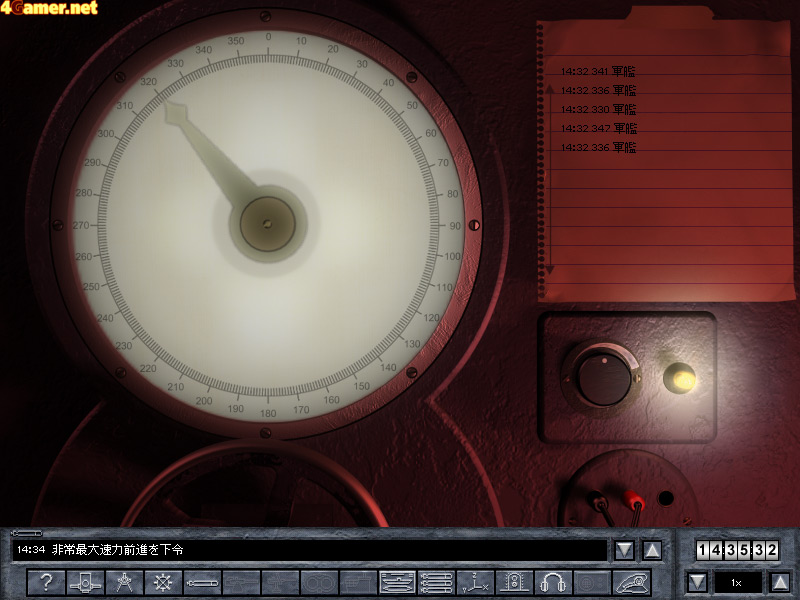Click the 1x time compression display

coord(737,583)
